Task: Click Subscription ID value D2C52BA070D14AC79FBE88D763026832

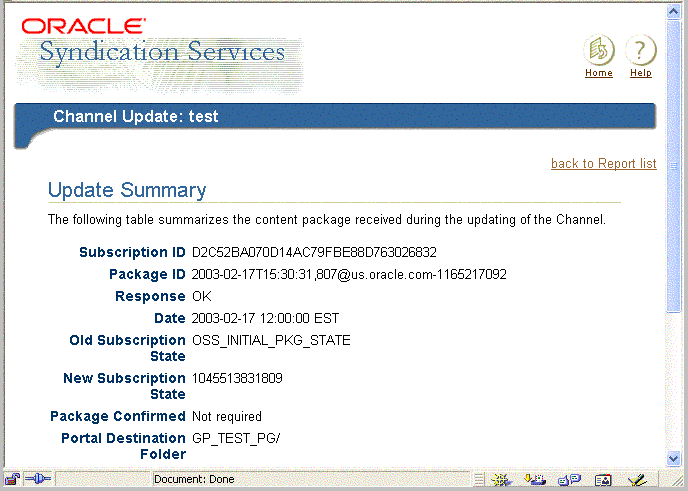Action: [314, 252]
